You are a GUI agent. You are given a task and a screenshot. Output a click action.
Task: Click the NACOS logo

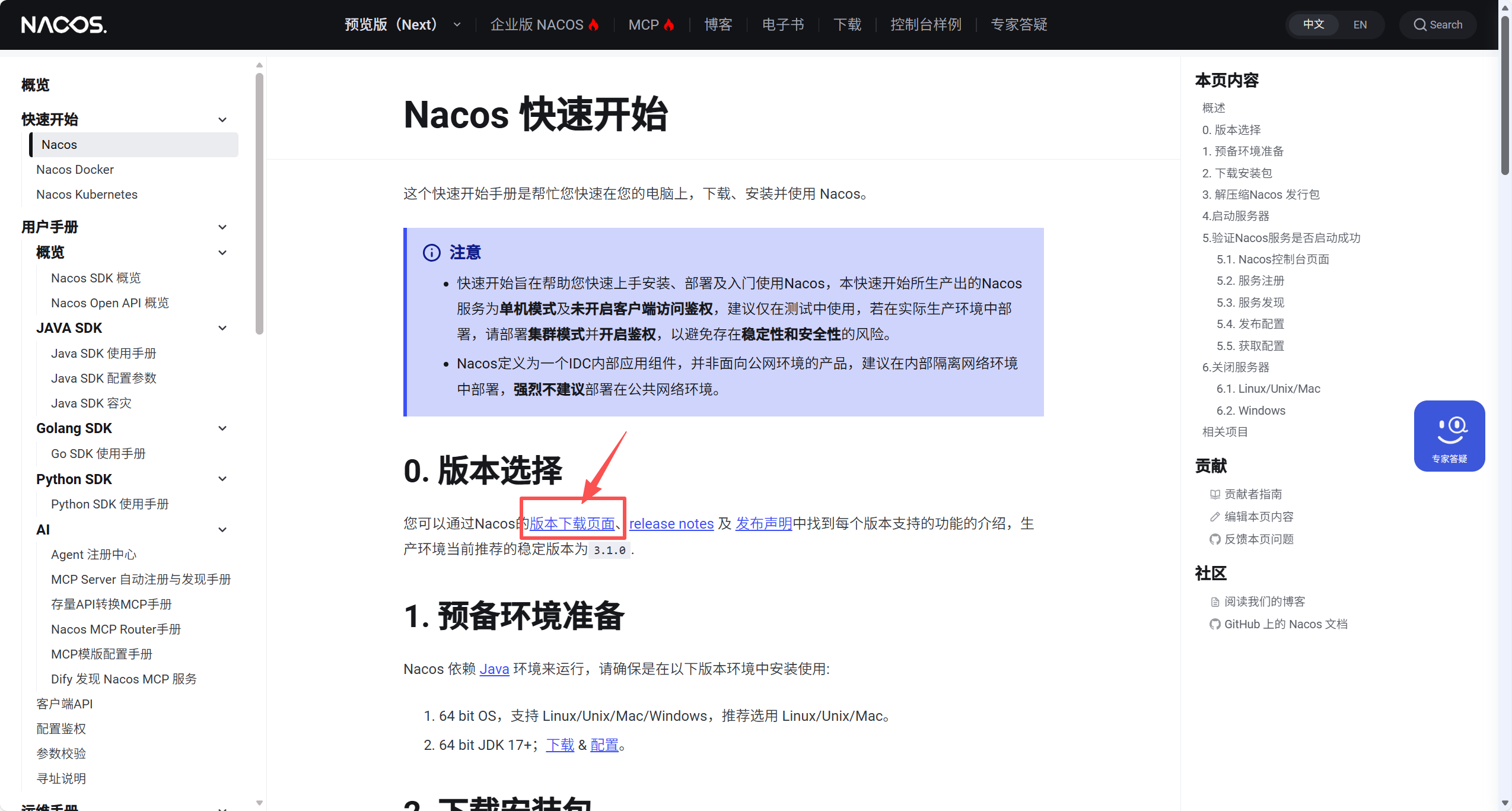pos(63,24)
